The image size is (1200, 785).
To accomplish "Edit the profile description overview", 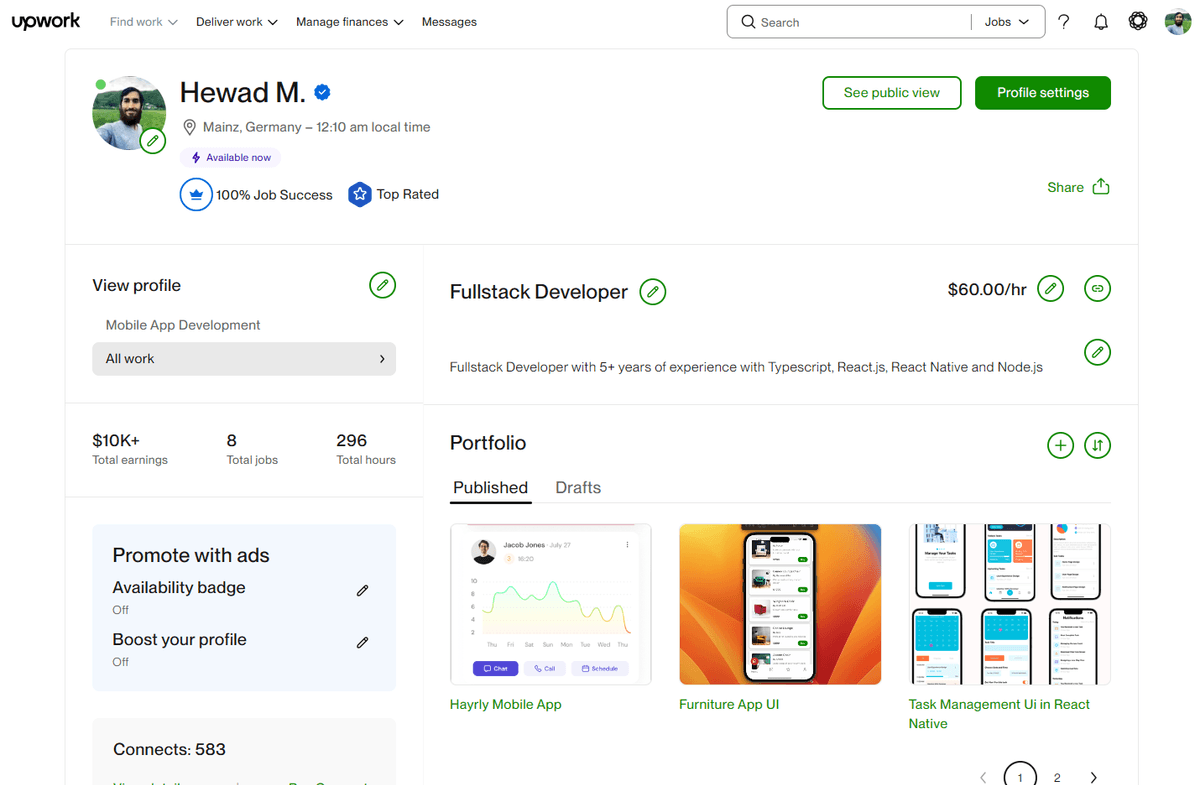I will click(1097, 352).
